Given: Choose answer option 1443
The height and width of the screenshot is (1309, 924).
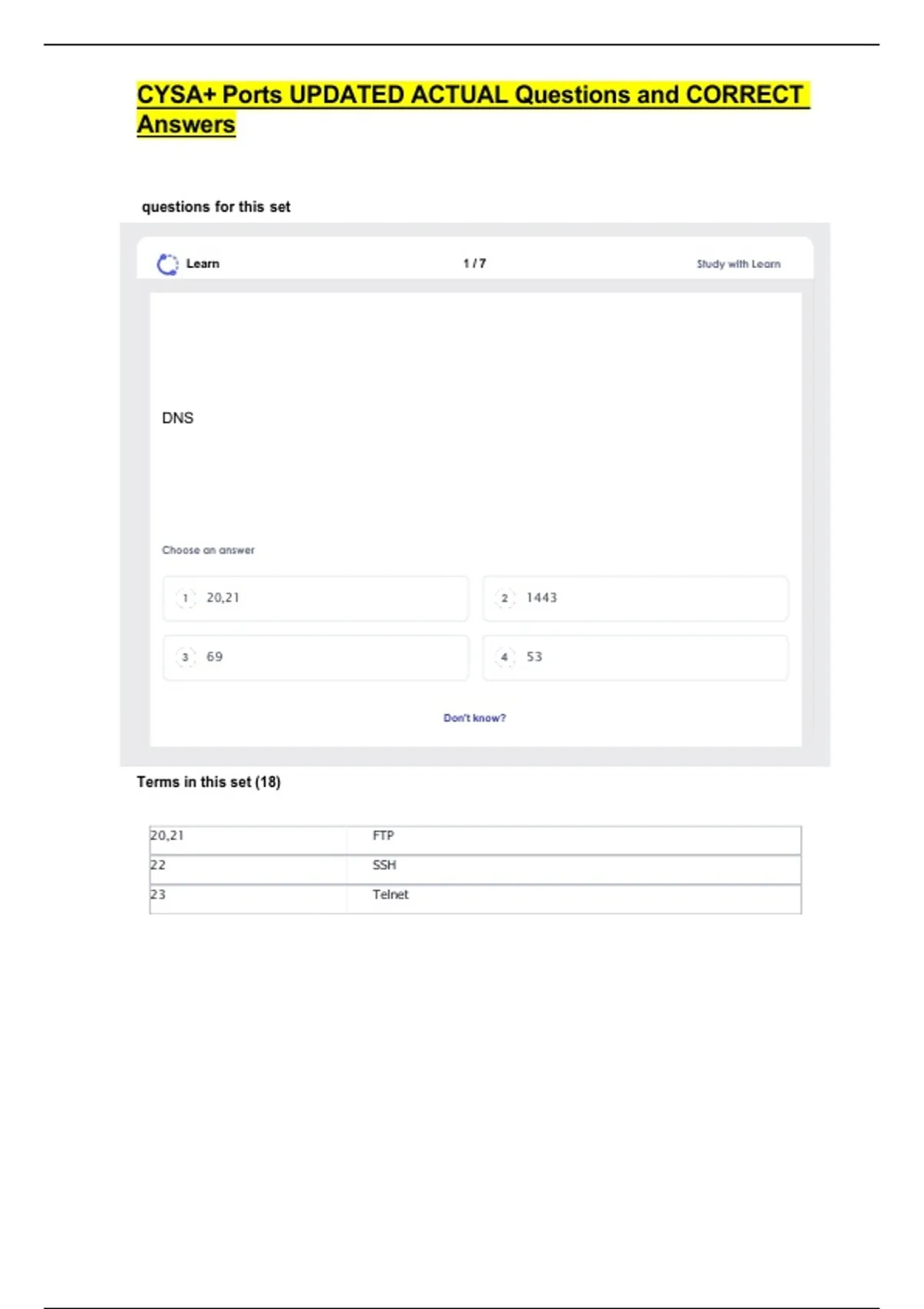Looking at the screenshot, I should [x=634, y=598].
